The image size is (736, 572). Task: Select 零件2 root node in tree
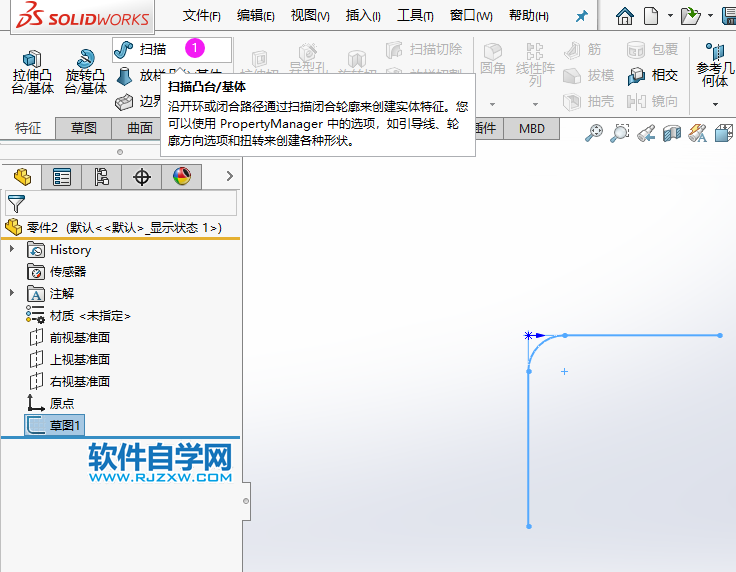coord(114,228)
